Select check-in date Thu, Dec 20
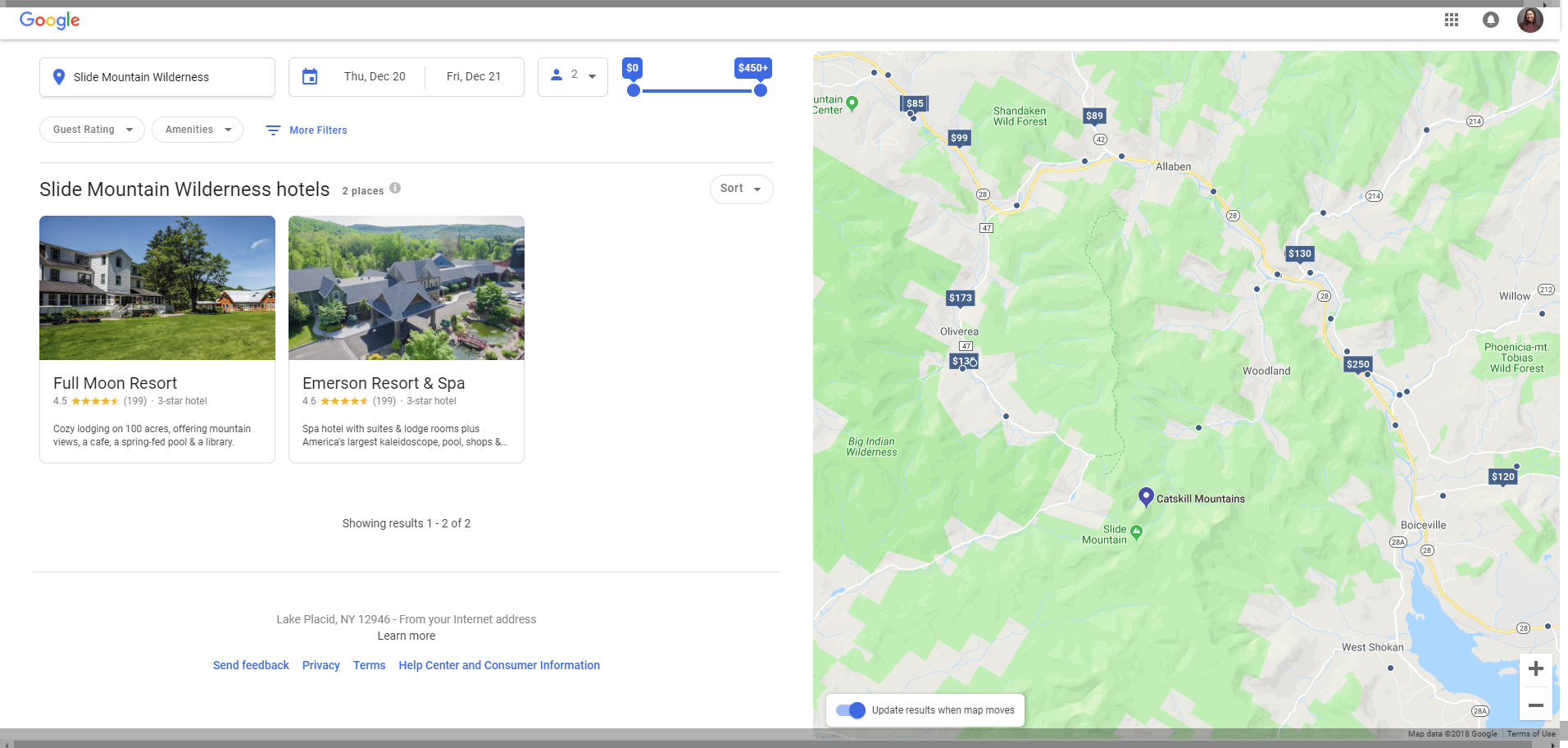 click(x=375, y=76)
